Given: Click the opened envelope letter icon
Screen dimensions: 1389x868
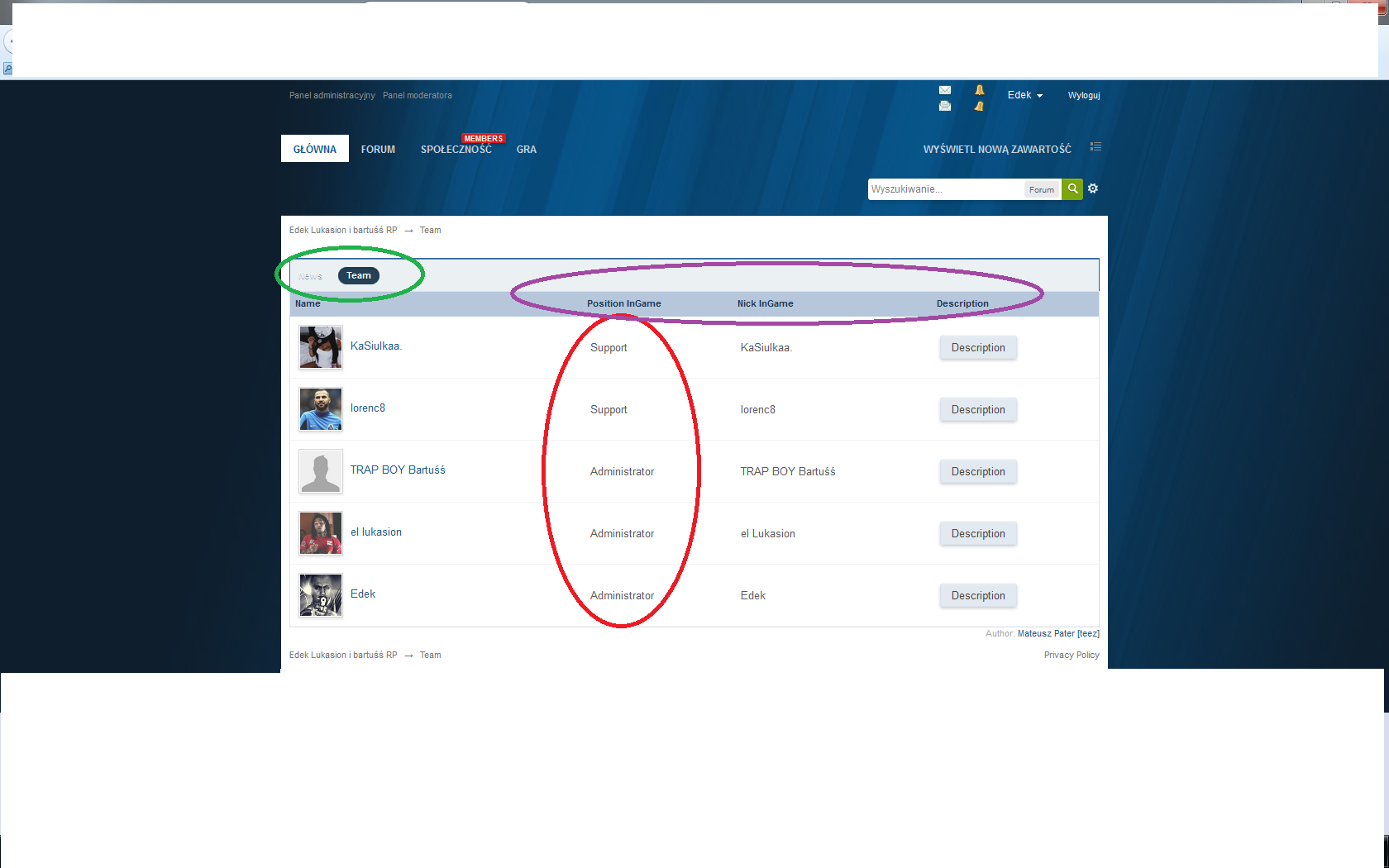Looking at the screenshot, I should click(945, 106).
